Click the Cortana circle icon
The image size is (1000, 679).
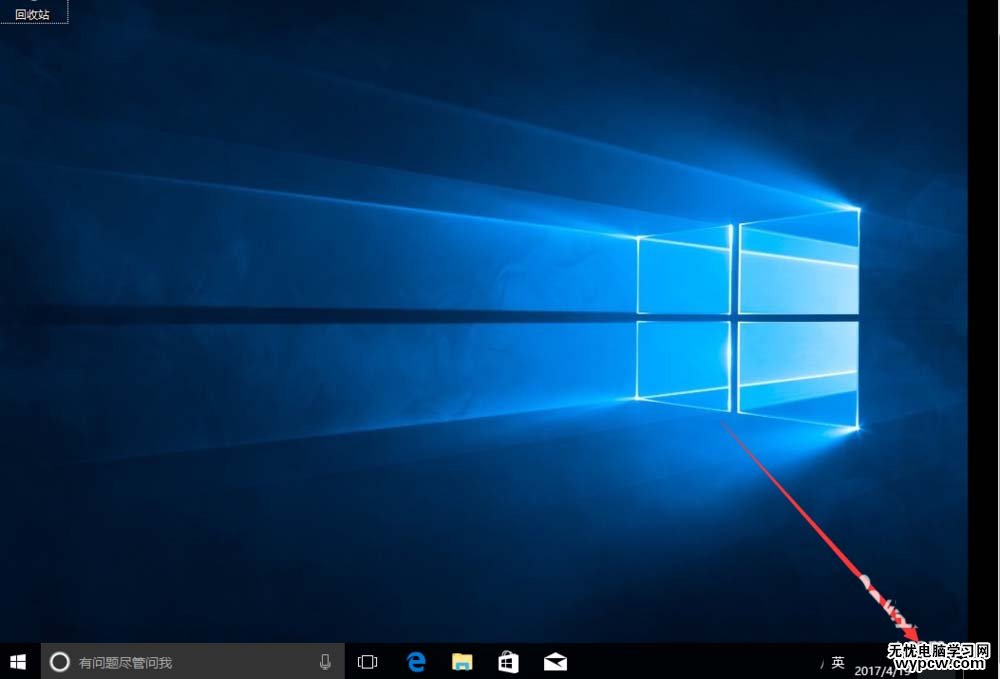click(59, 662)
